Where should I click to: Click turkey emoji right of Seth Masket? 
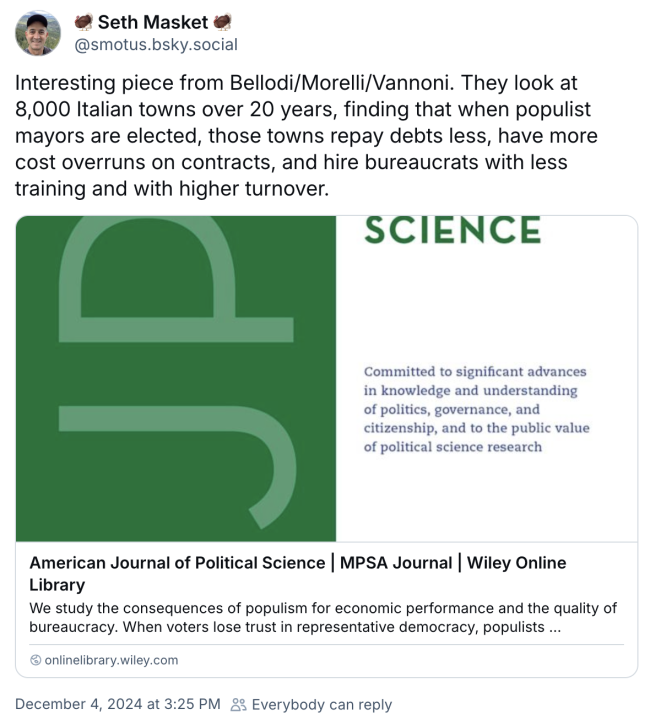(222, 22)
